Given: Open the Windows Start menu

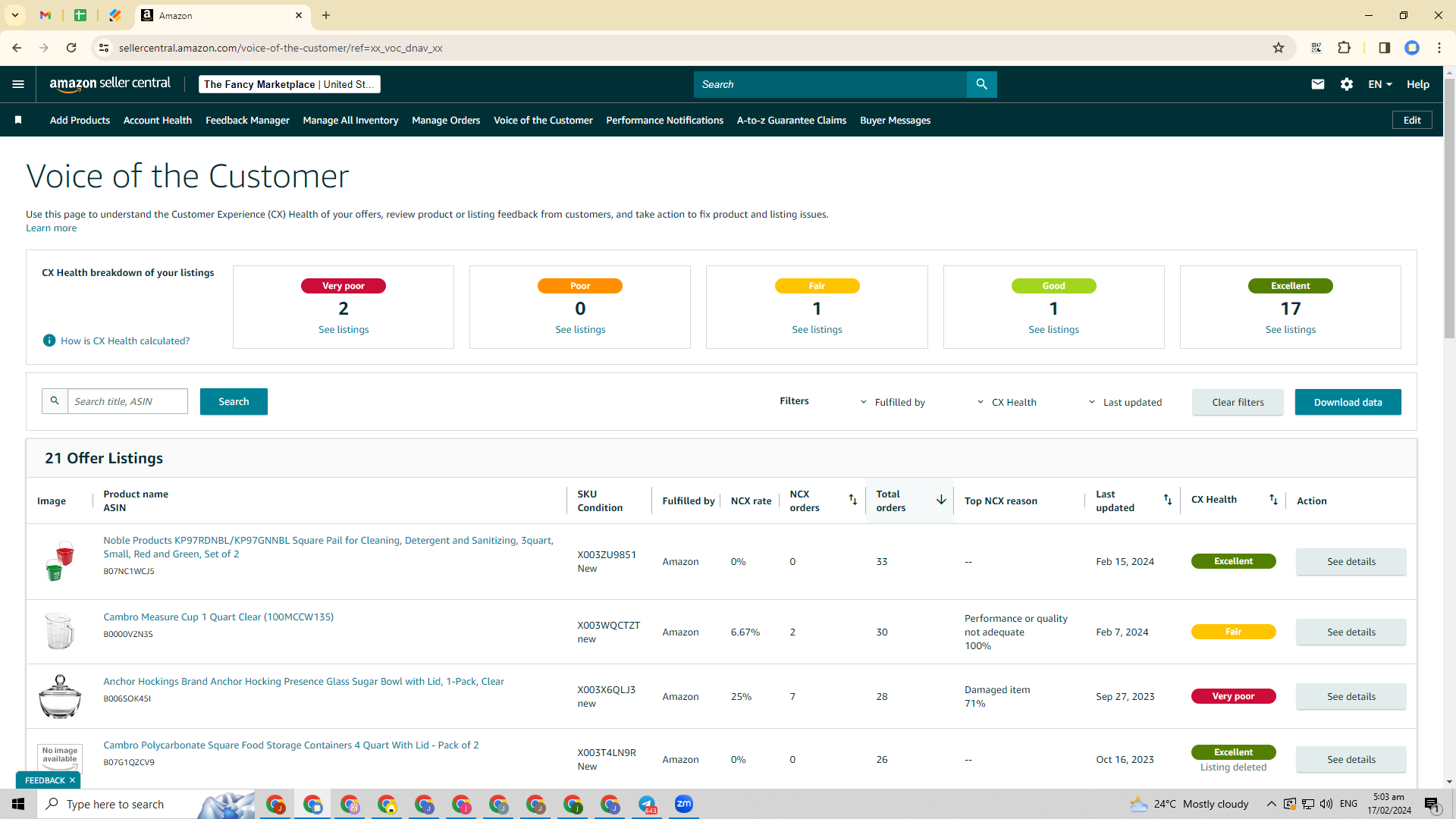Looking at the screenshot, I should pos(18,804).
